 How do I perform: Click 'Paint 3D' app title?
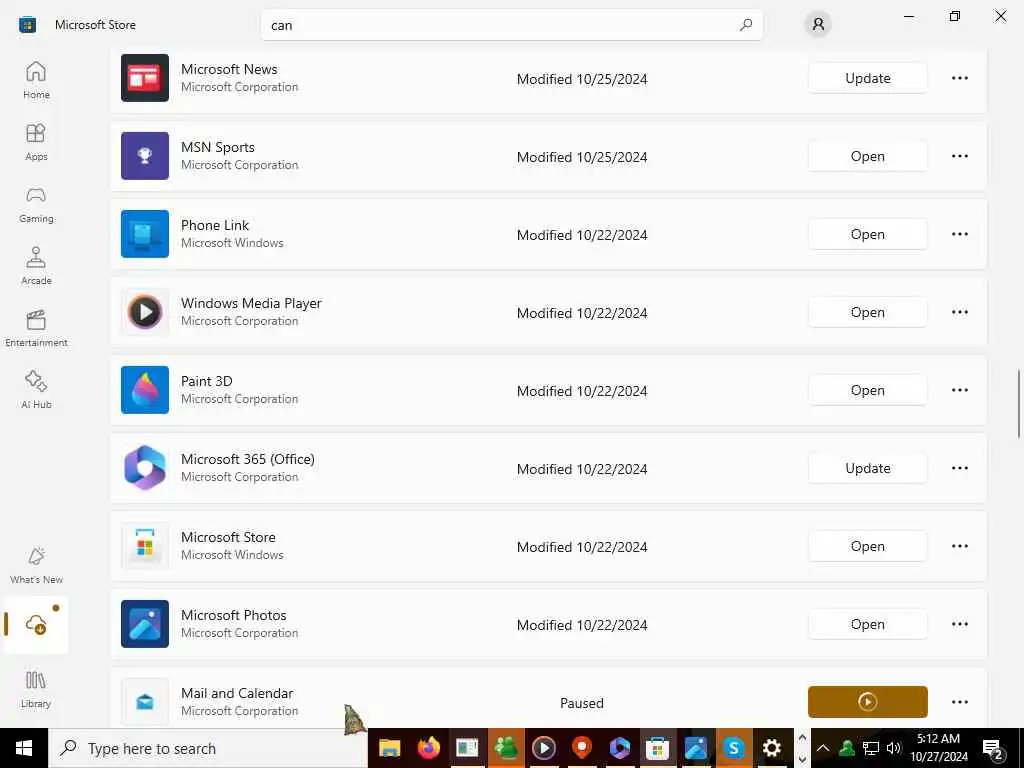tap(206, 381)
